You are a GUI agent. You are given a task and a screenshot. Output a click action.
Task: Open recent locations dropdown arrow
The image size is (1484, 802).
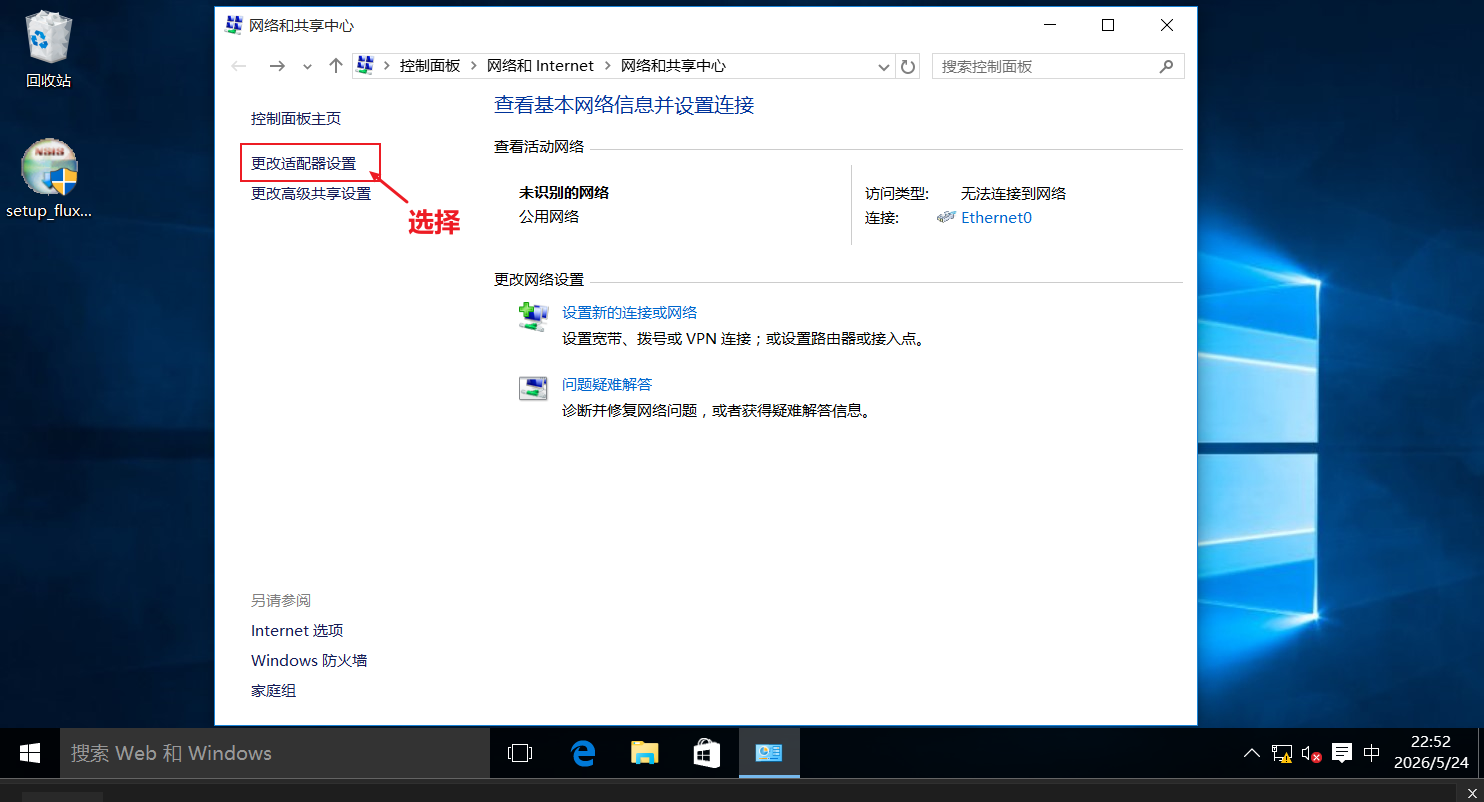click(x=308, y=66)
